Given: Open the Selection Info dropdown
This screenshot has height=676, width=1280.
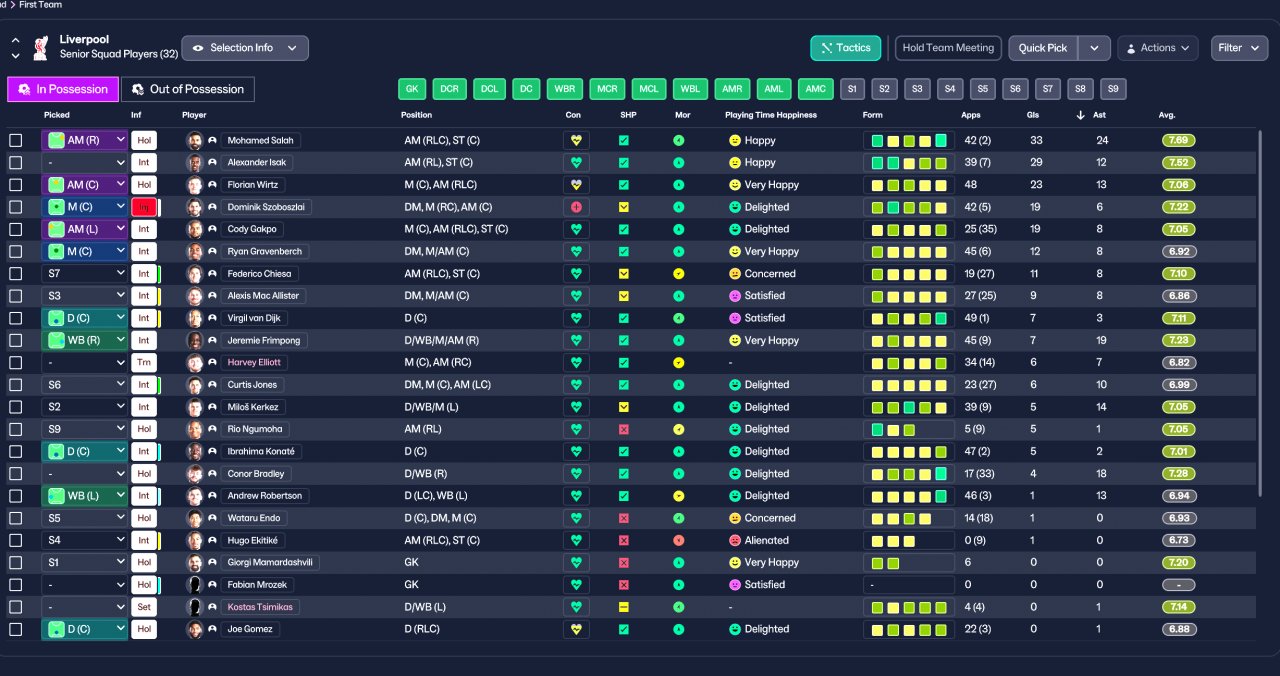Looking at the screenshot, I should pyautogui.click(x=245, y=48).
